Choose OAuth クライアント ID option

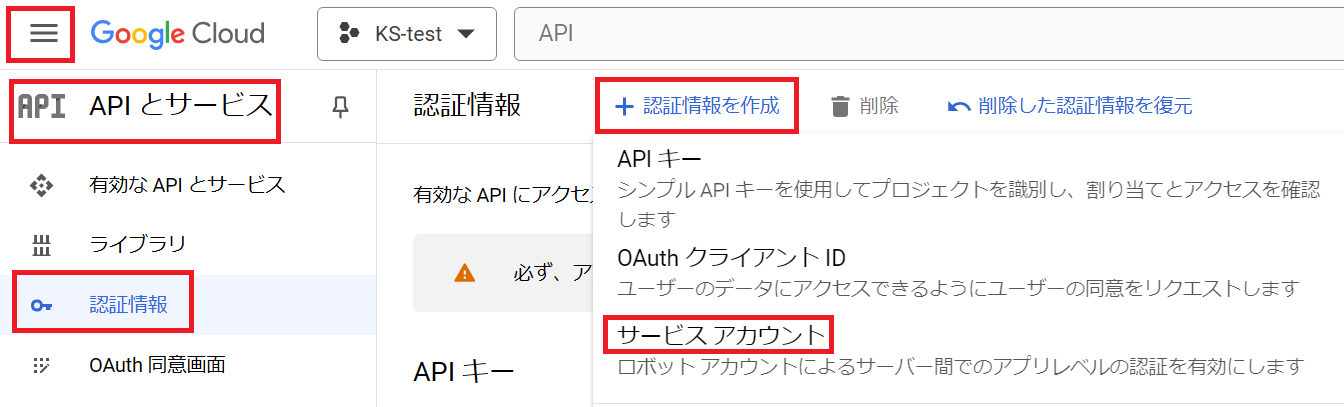click(x=731, y=257)
